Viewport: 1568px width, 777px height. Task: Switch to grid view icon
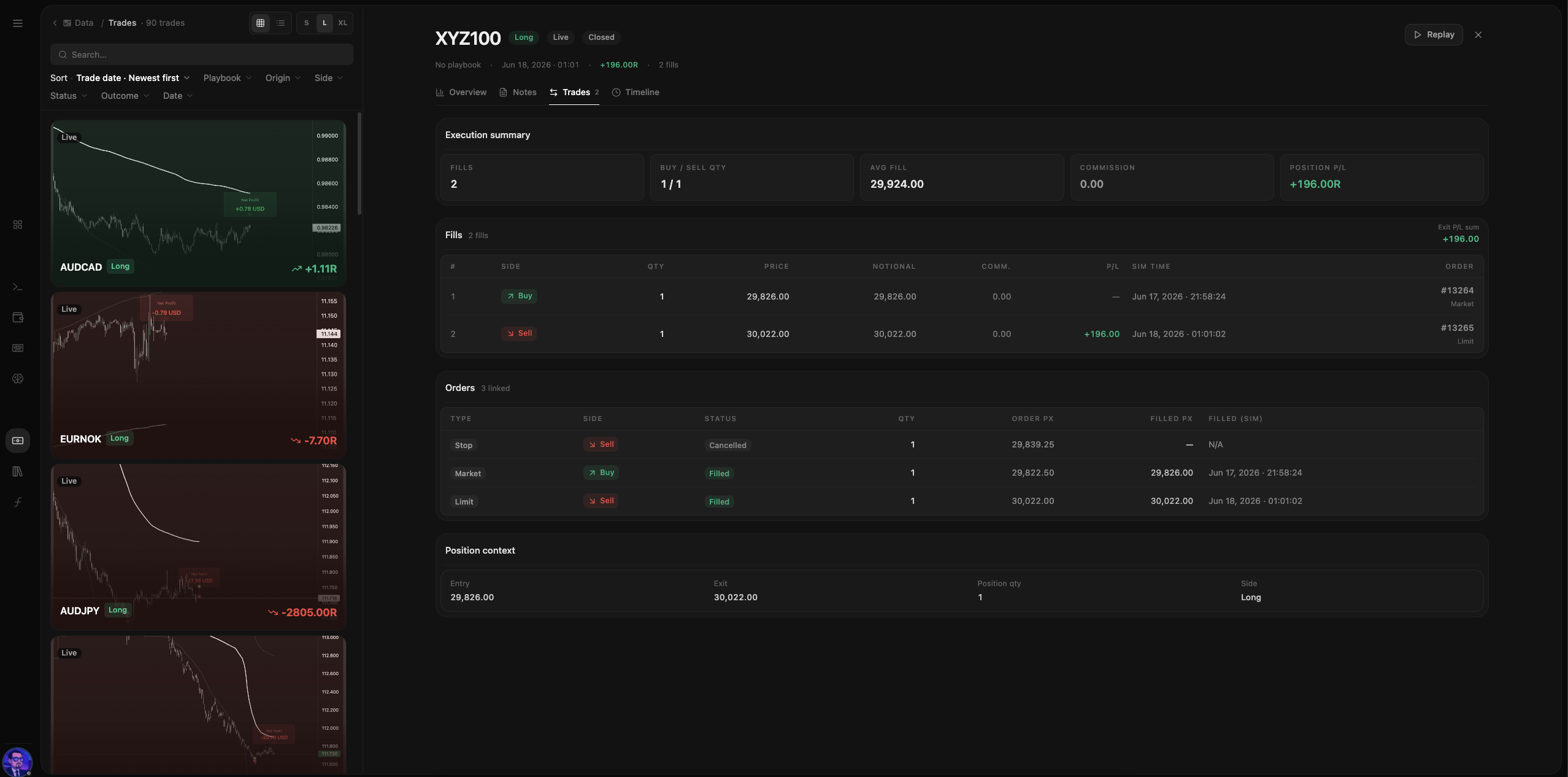click(x=261, y=23)
